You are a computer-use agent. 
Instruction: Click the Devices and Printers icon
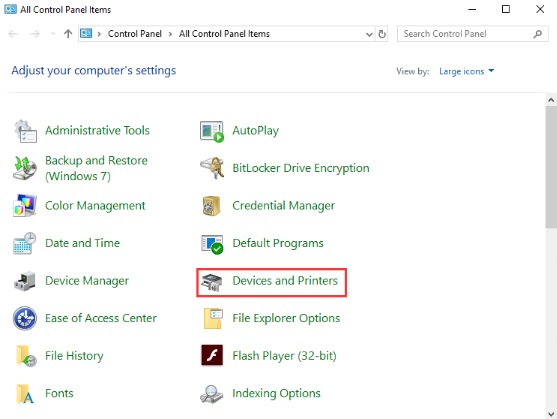(211, 282)
